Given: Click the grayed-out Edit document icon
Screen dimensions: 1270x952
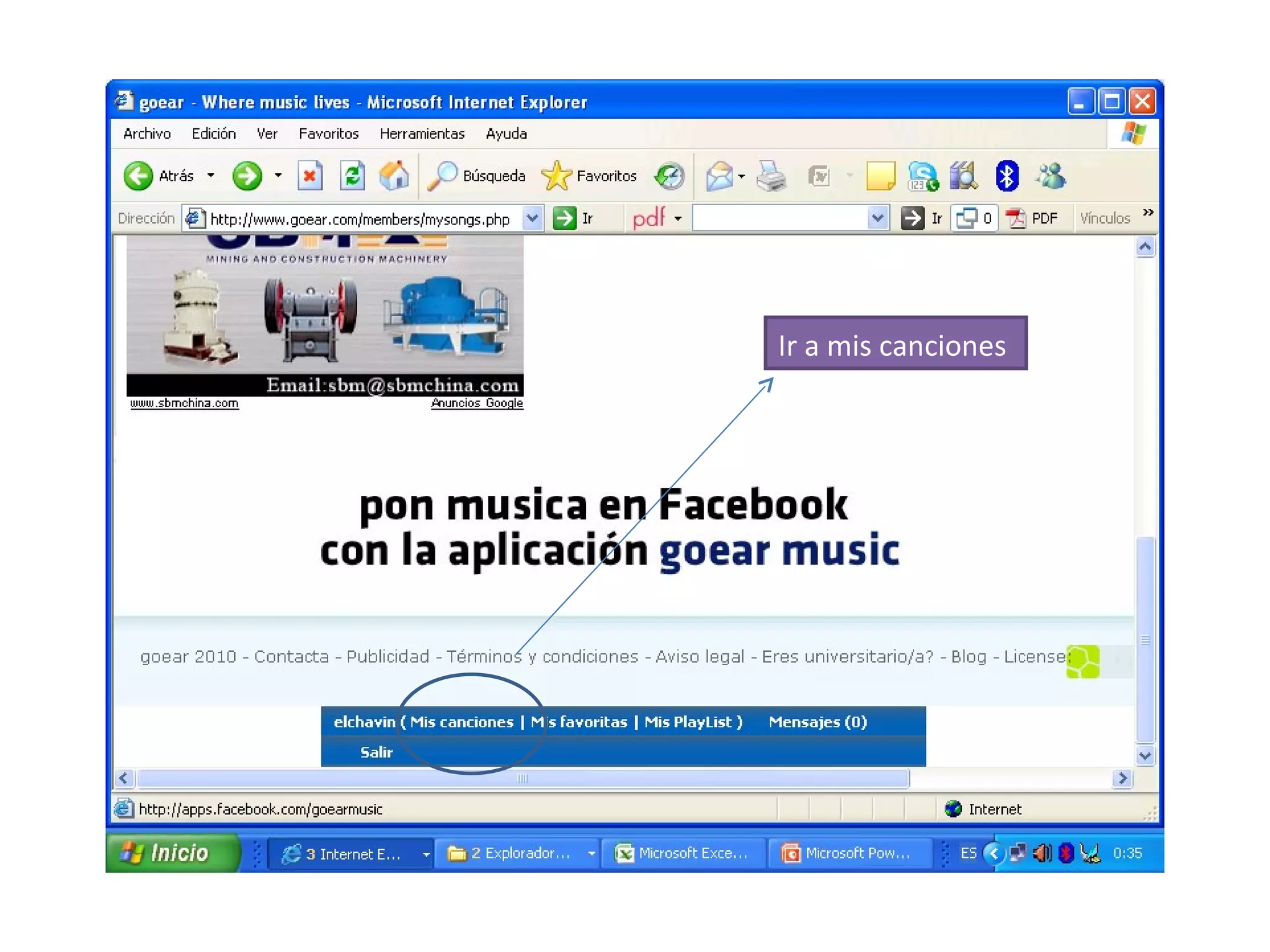Looking at the screenshot, I should click(x=819, y=176).
